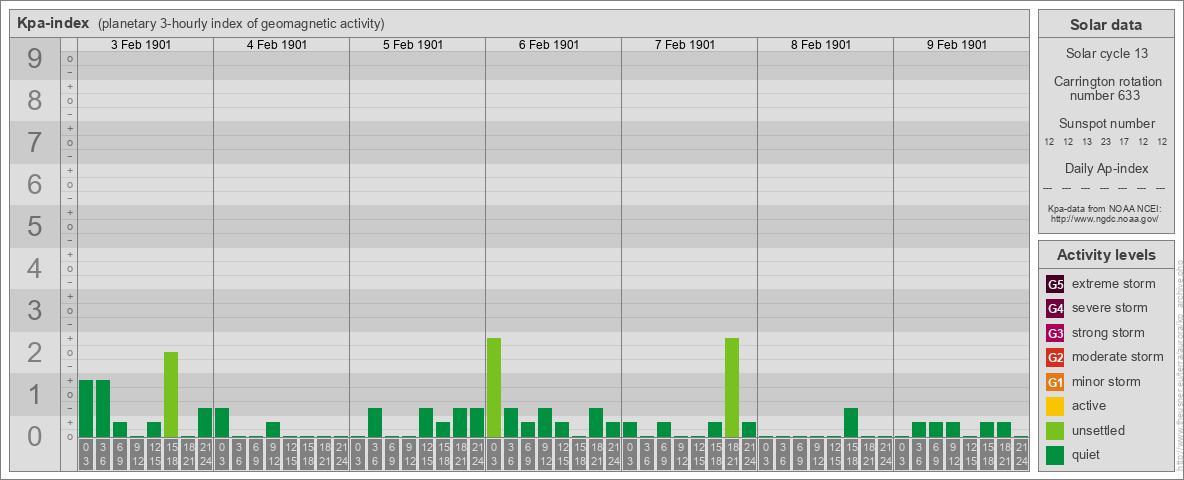Click the 6-9 bar on 7 Feb 1901
Screen dimensions: 1184x480
click(x=664, y=429)
